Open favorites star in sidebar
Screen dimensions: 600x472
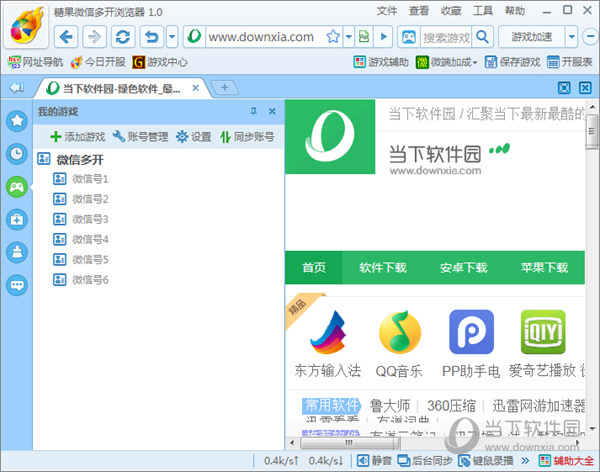[x=17, y=121]
